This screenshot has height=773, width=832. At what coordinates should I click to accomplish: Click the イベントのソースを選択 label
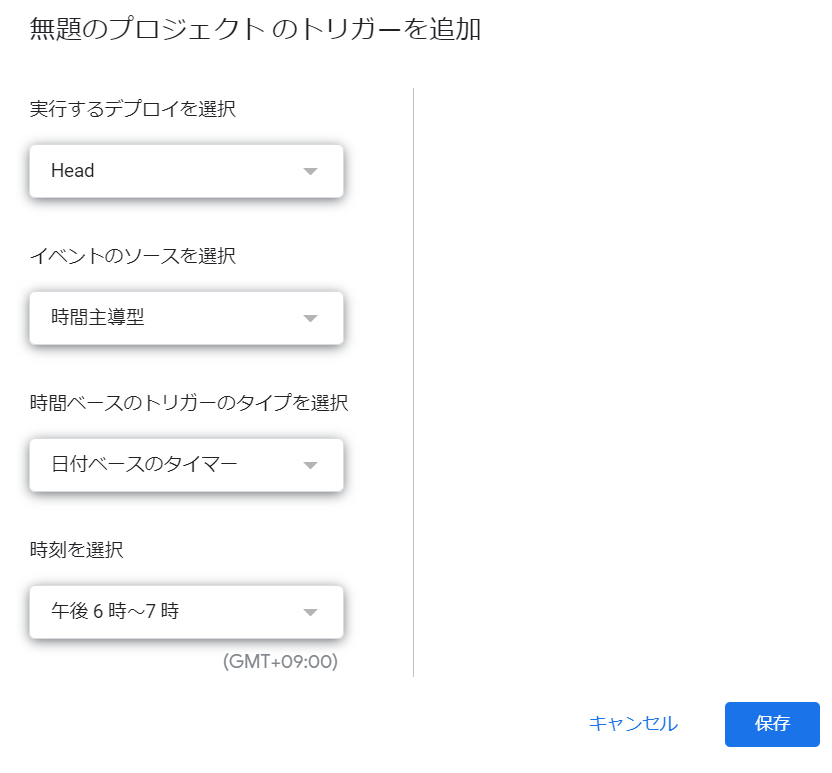pos(133,256)
